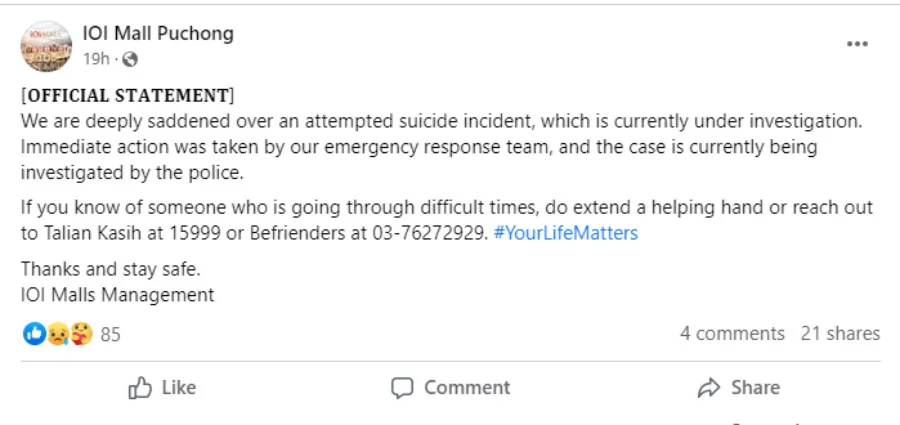Screen dimensions: 900x425
Task: Open the 4 comments link
Action: point(732,334)
